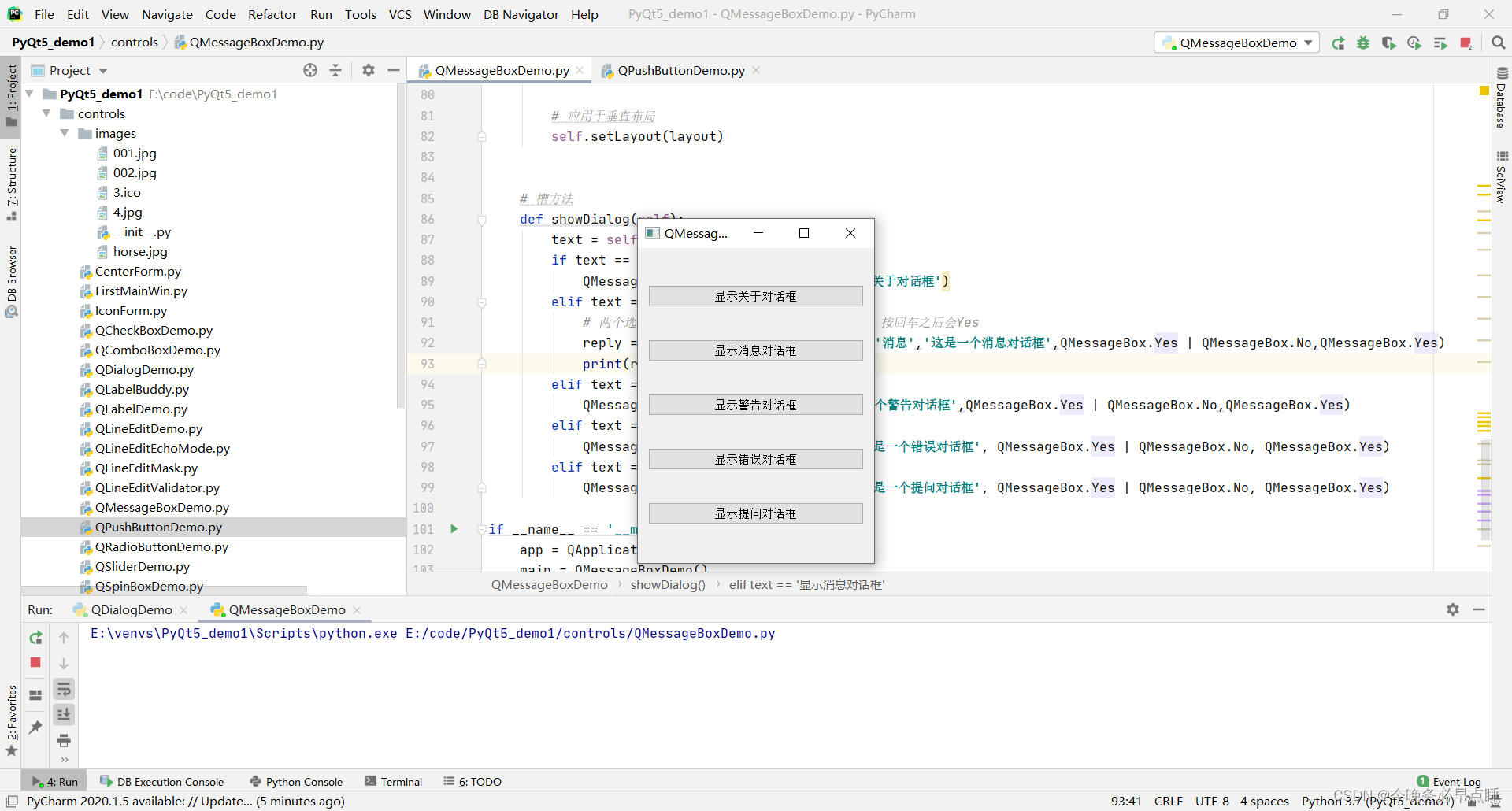Collapse the controls folder
This screenshot has width=1512, height=811.
click(46, 113)
